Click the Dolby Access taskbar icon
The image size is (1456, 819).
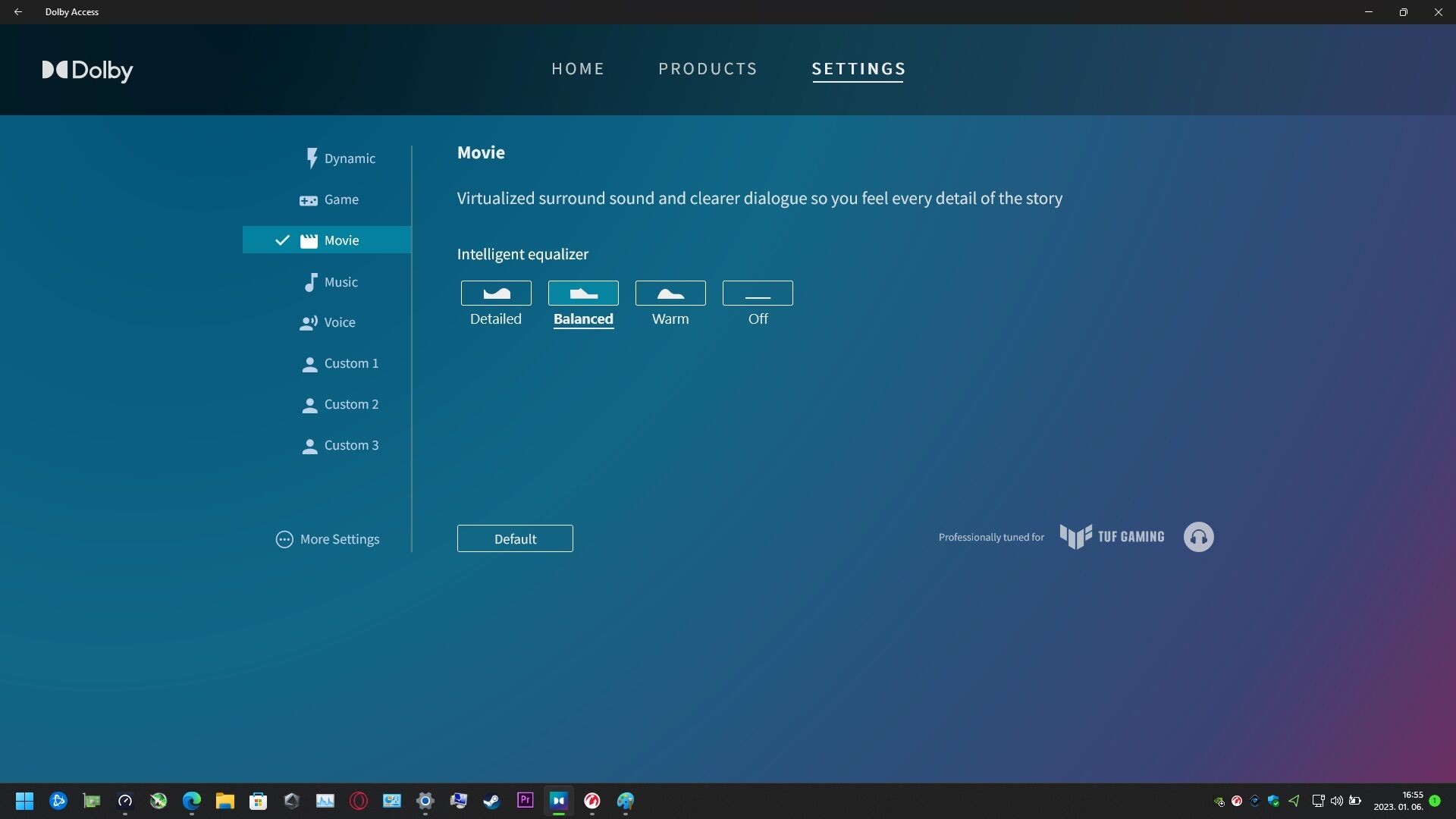(559, 801)
